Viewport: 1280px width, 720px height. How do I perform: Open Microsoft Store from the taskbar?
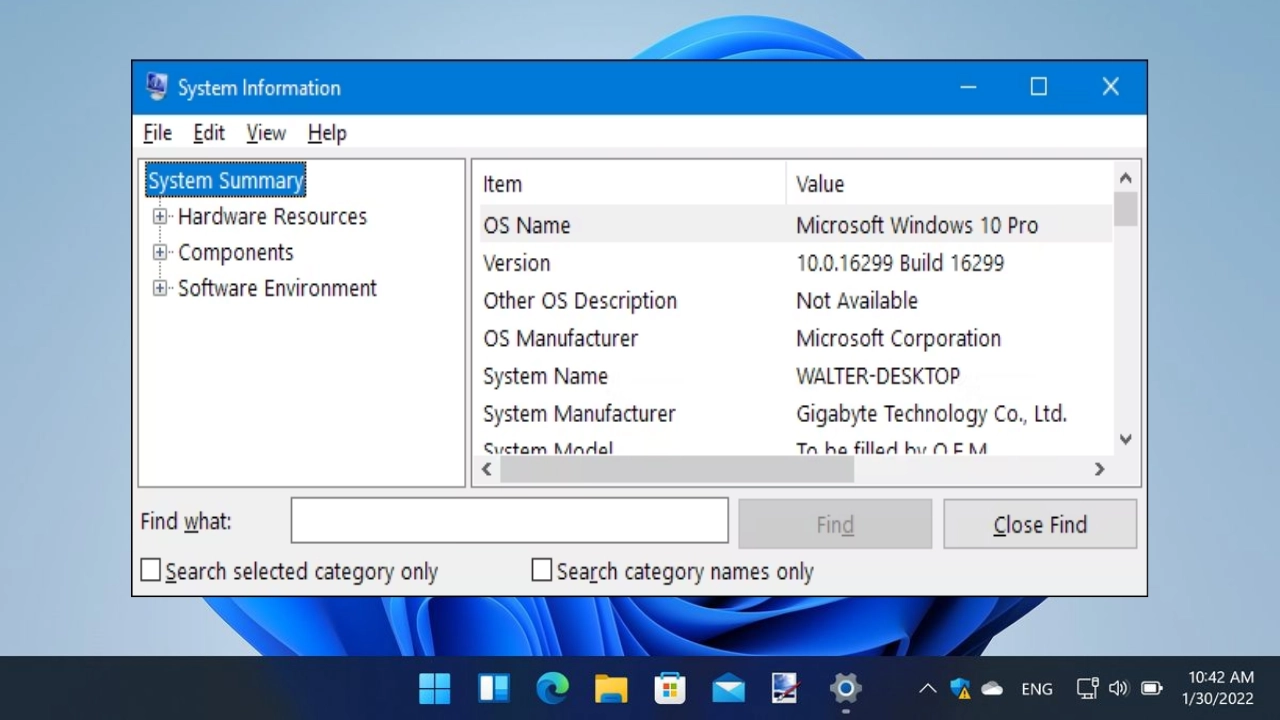pyautogui.click(x=669, y=688)
